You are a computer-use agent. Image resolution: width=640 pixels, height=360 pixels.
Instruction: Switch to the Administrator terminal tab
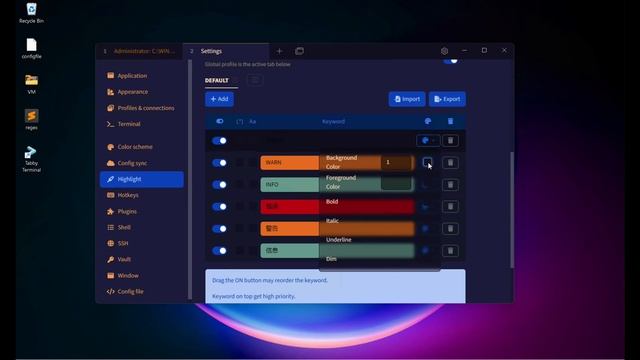(140, 51)
